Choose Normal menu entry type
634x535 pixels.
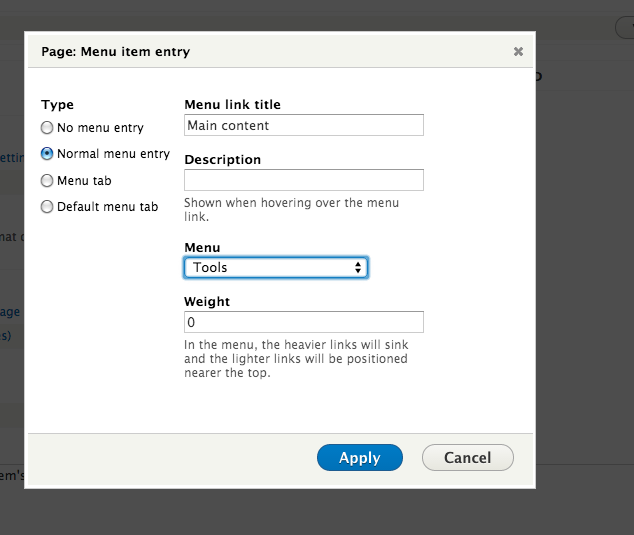pyautogui.click(x=47, y=154)
